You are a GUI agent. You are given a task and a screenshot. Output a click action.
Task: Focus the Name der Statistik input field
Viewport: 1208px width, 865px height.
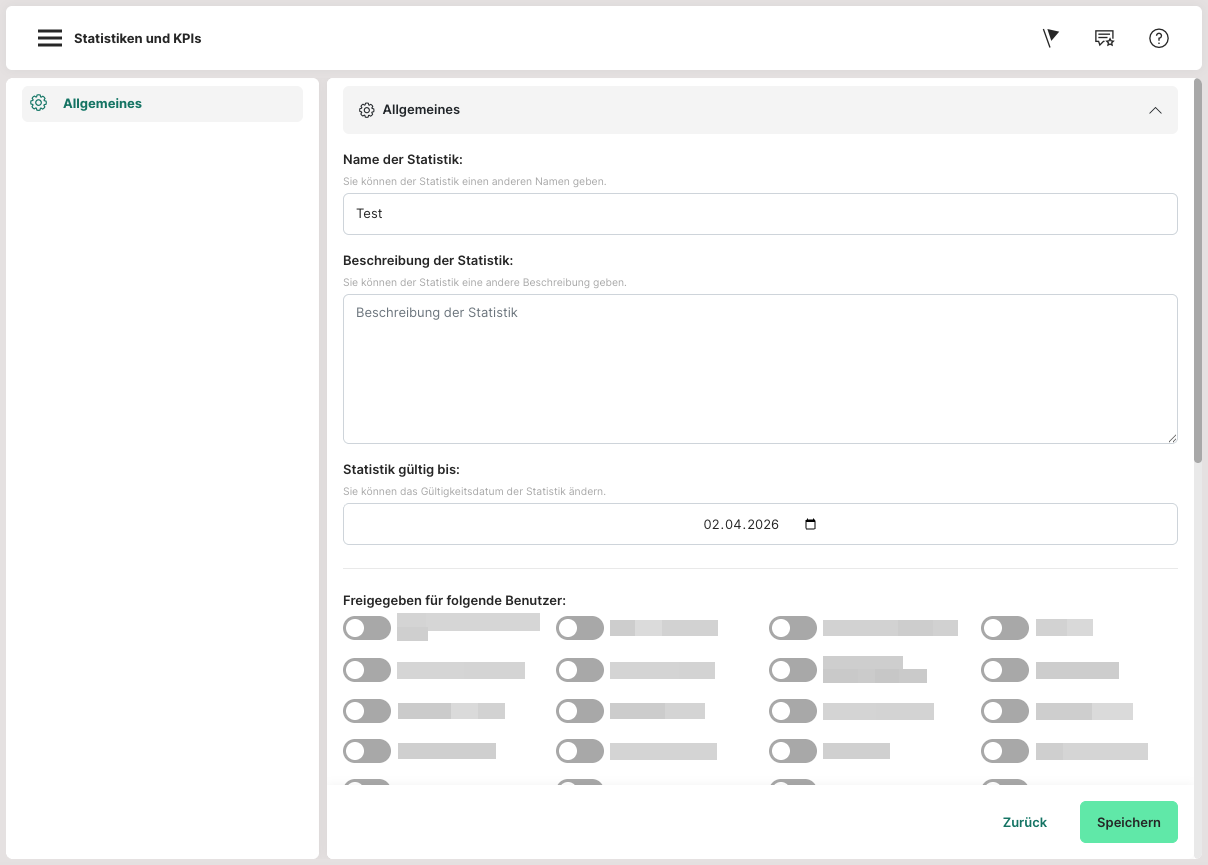[x=760, y=214]
